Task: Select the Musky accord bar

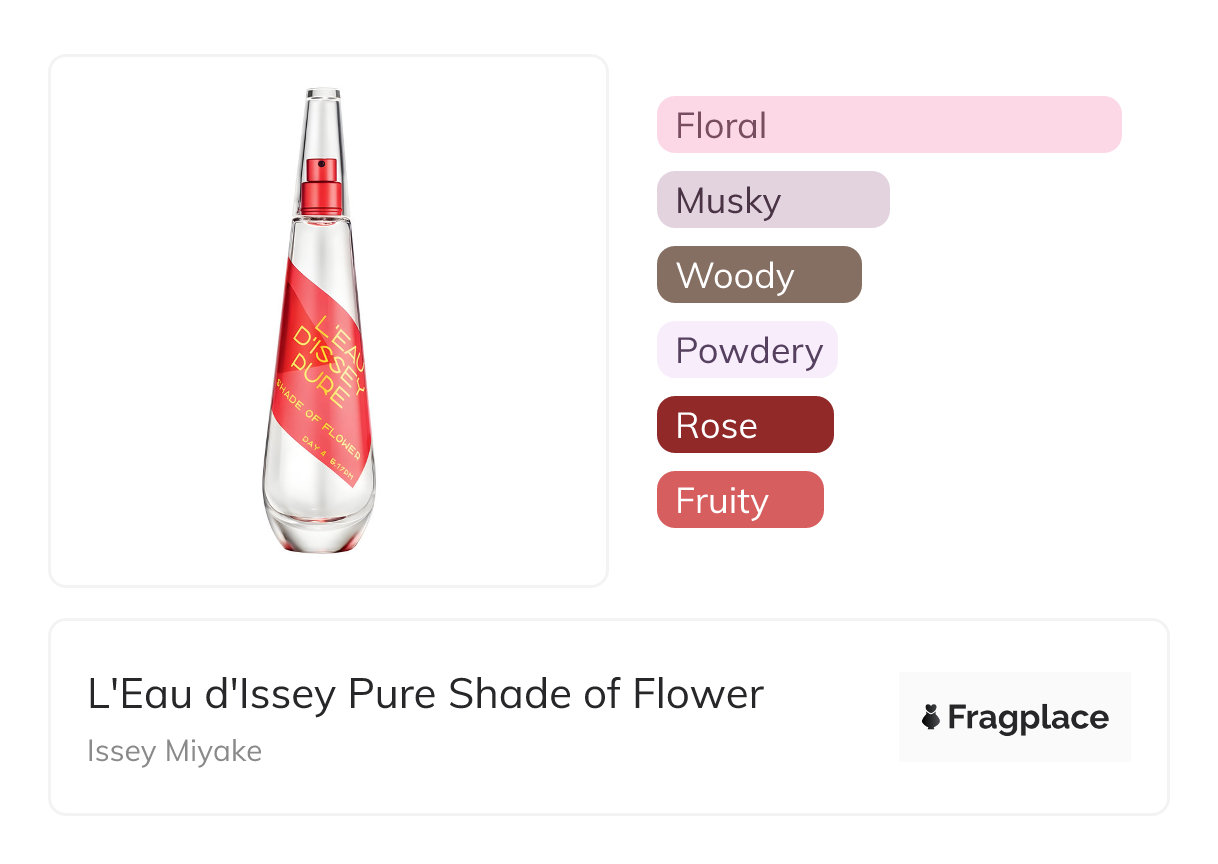Action: click(772, 200)
